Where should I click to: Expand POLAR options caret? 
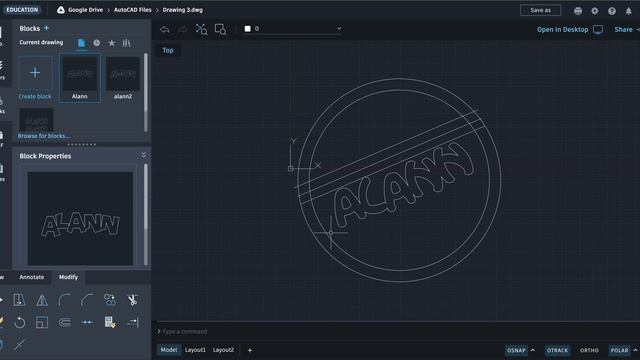click(x=635, y=350)
